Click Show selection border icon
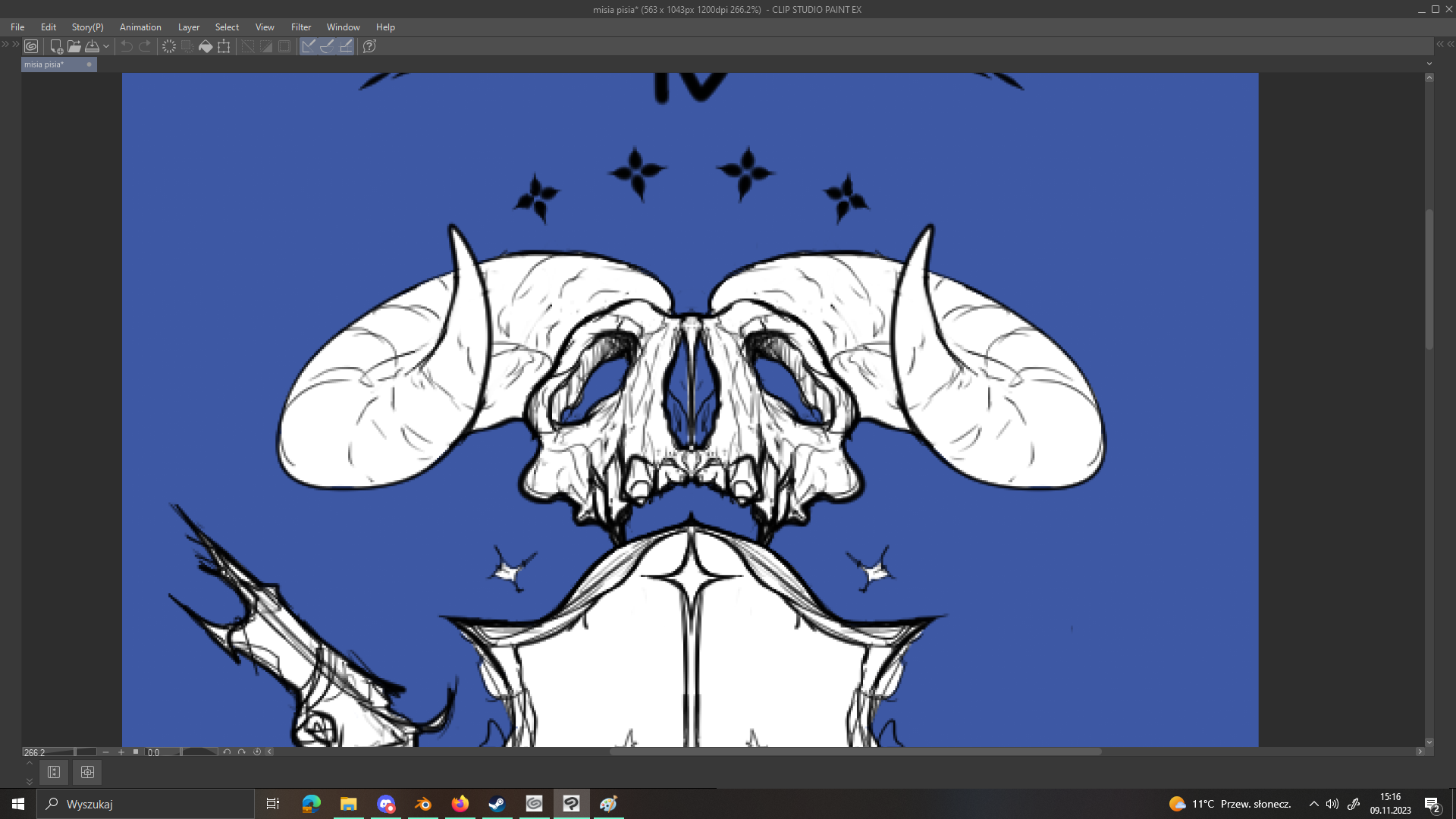Viewport: 1456px width, 819px height. click(284, 46)
